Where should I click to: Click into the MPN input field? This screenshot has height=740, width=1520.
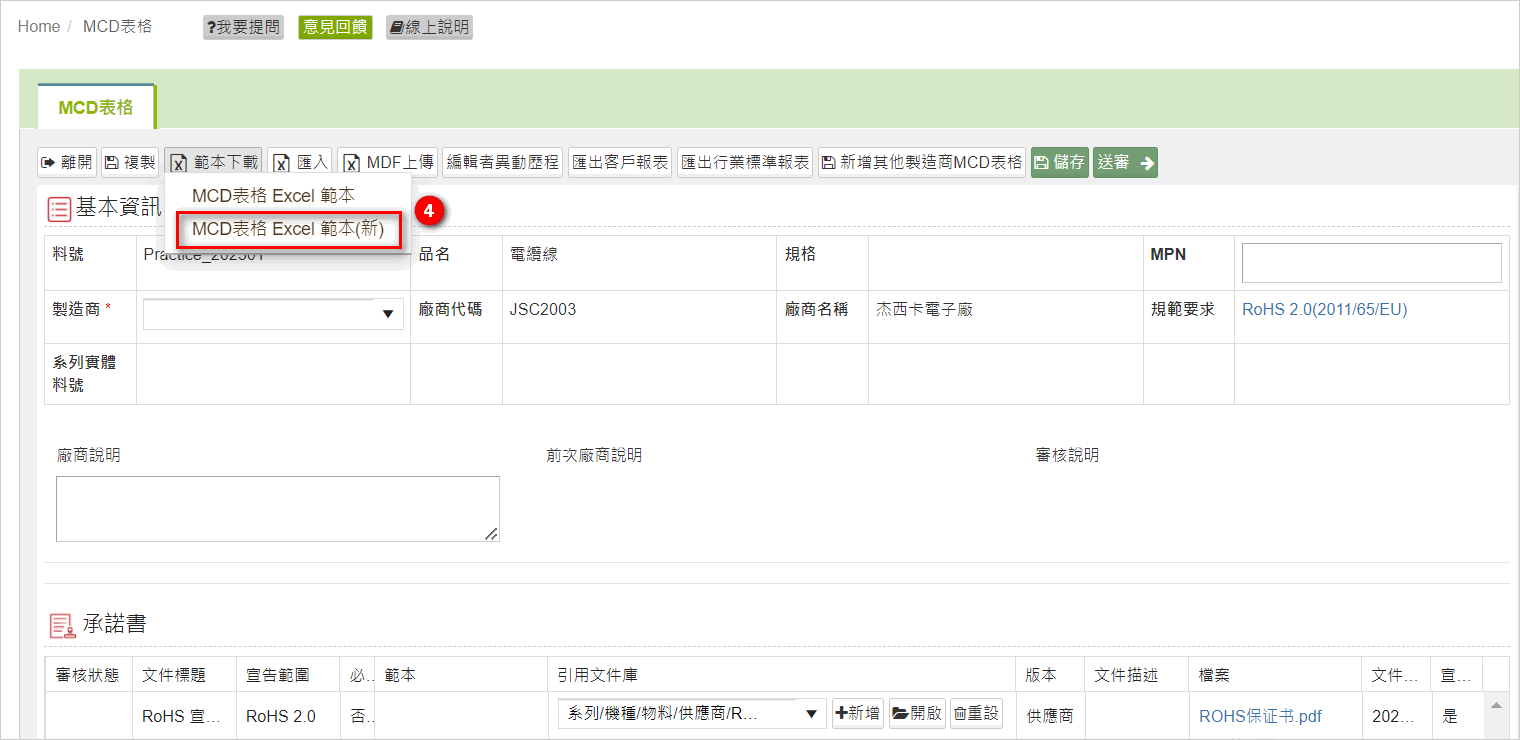[1371, 263]
